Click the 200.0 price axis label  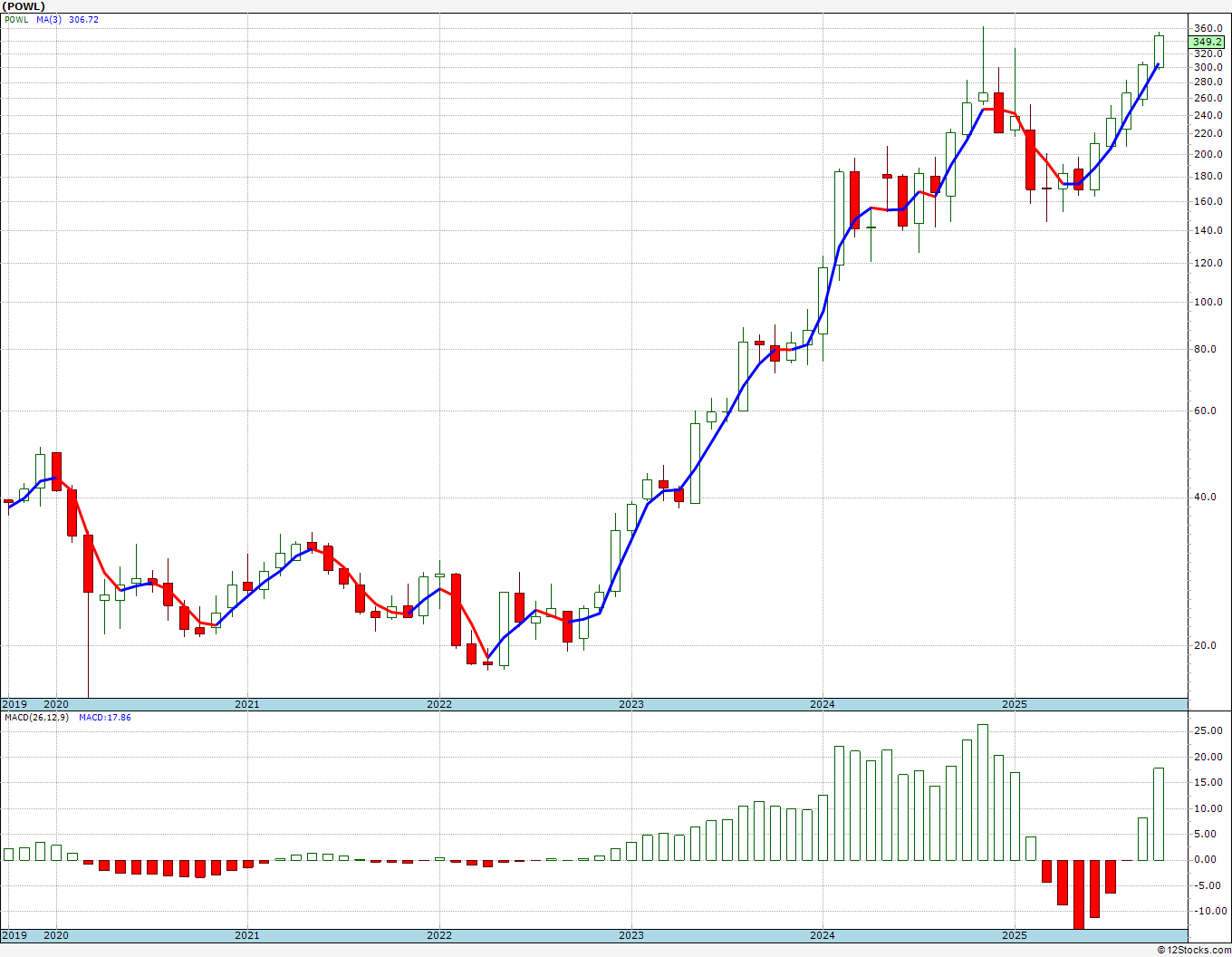(1208, 154)
